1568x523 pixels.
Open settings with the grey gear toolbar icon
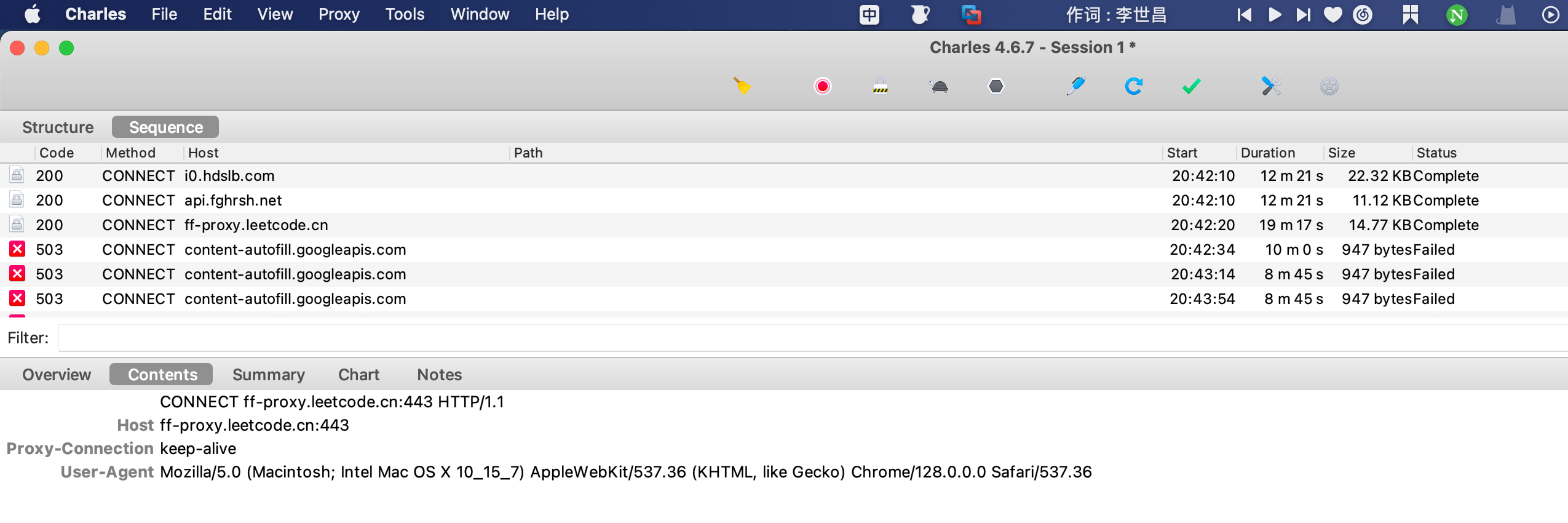click(x=1329, y=86)
